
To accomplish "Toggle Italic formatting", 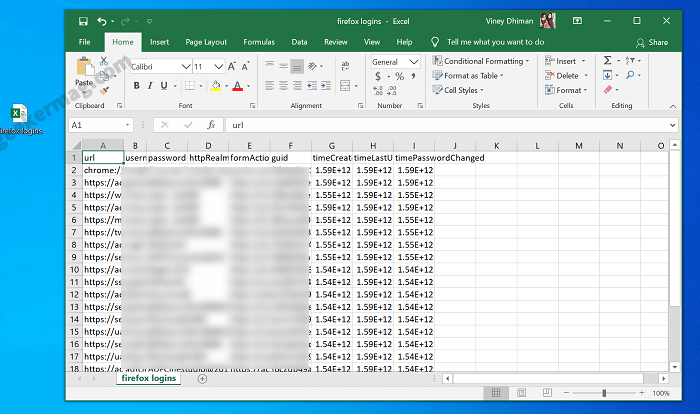I will tap(150, 86).
